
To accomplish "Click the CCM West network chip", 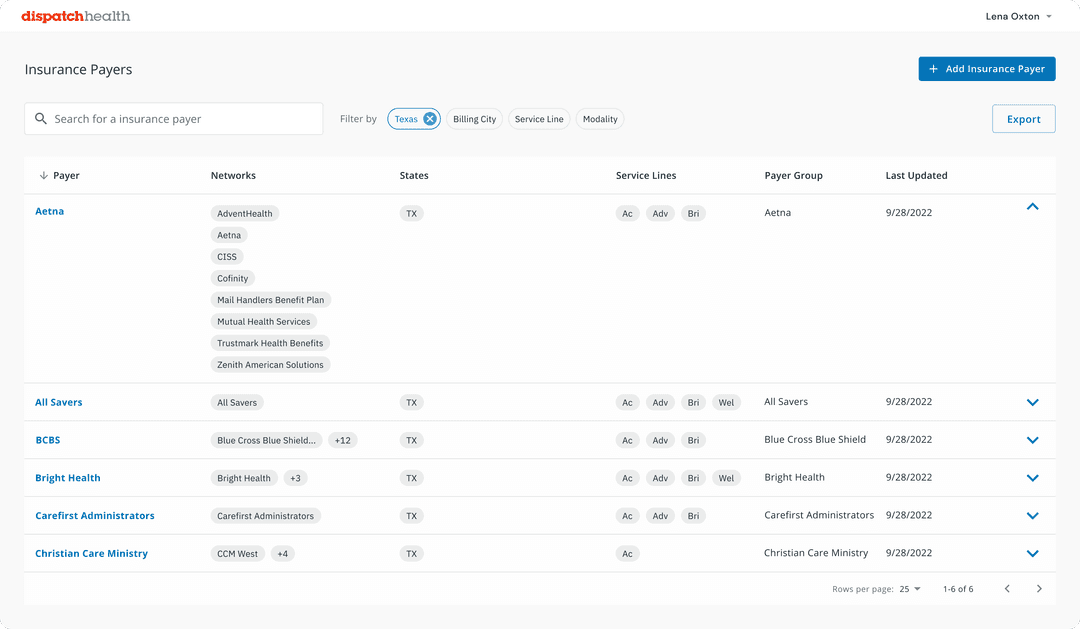I will pyautogui.click(x=238, y=554).
